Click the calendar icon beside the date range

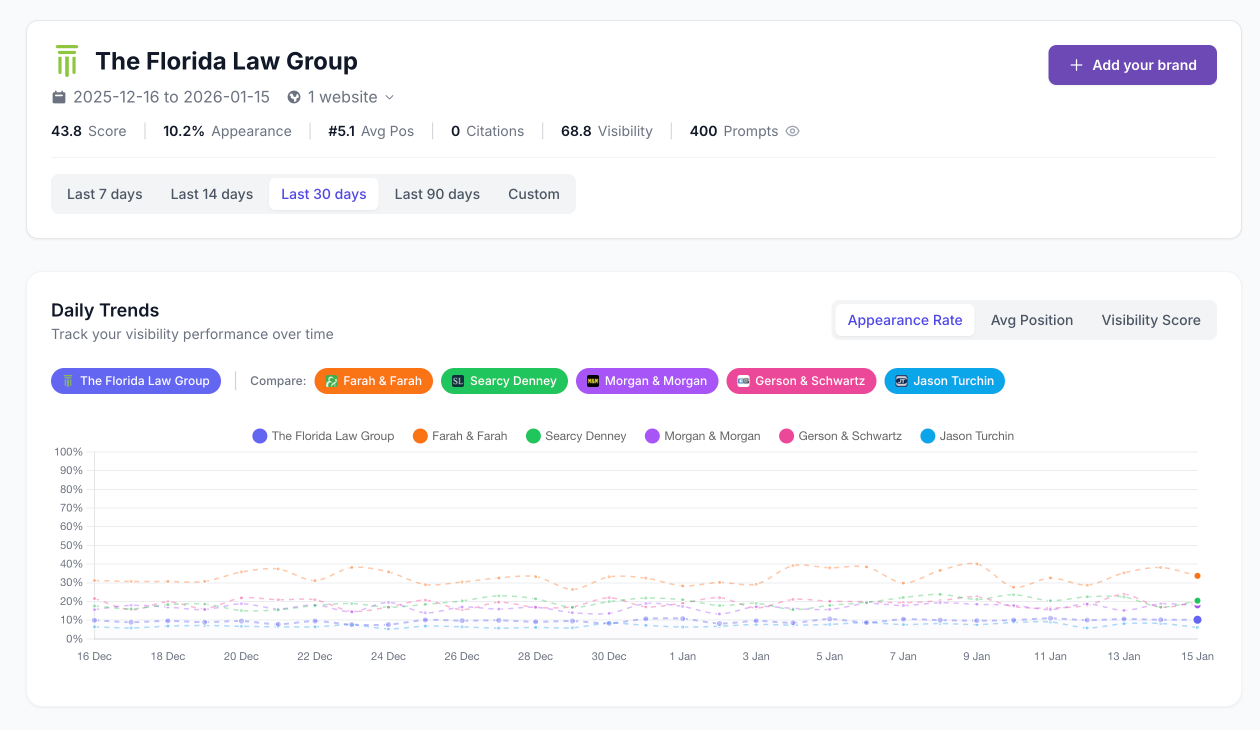(x=60, y=97)
